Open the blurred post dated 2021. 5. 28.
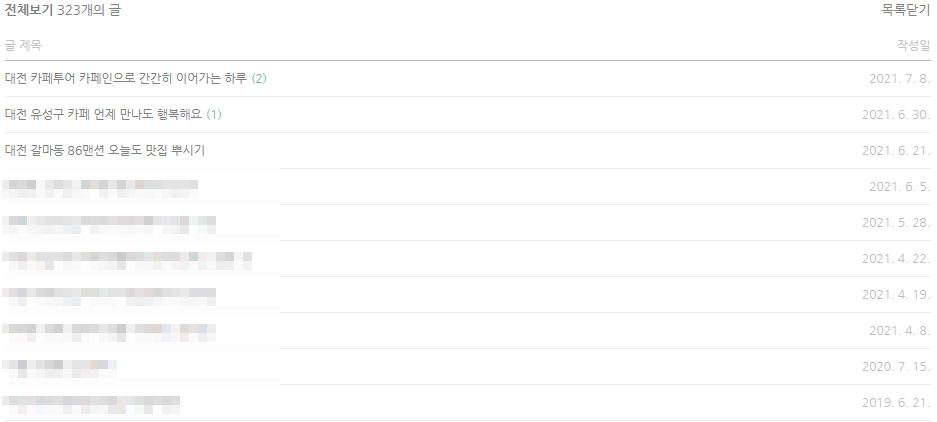 pyautogui.click(x=109, y=223)
